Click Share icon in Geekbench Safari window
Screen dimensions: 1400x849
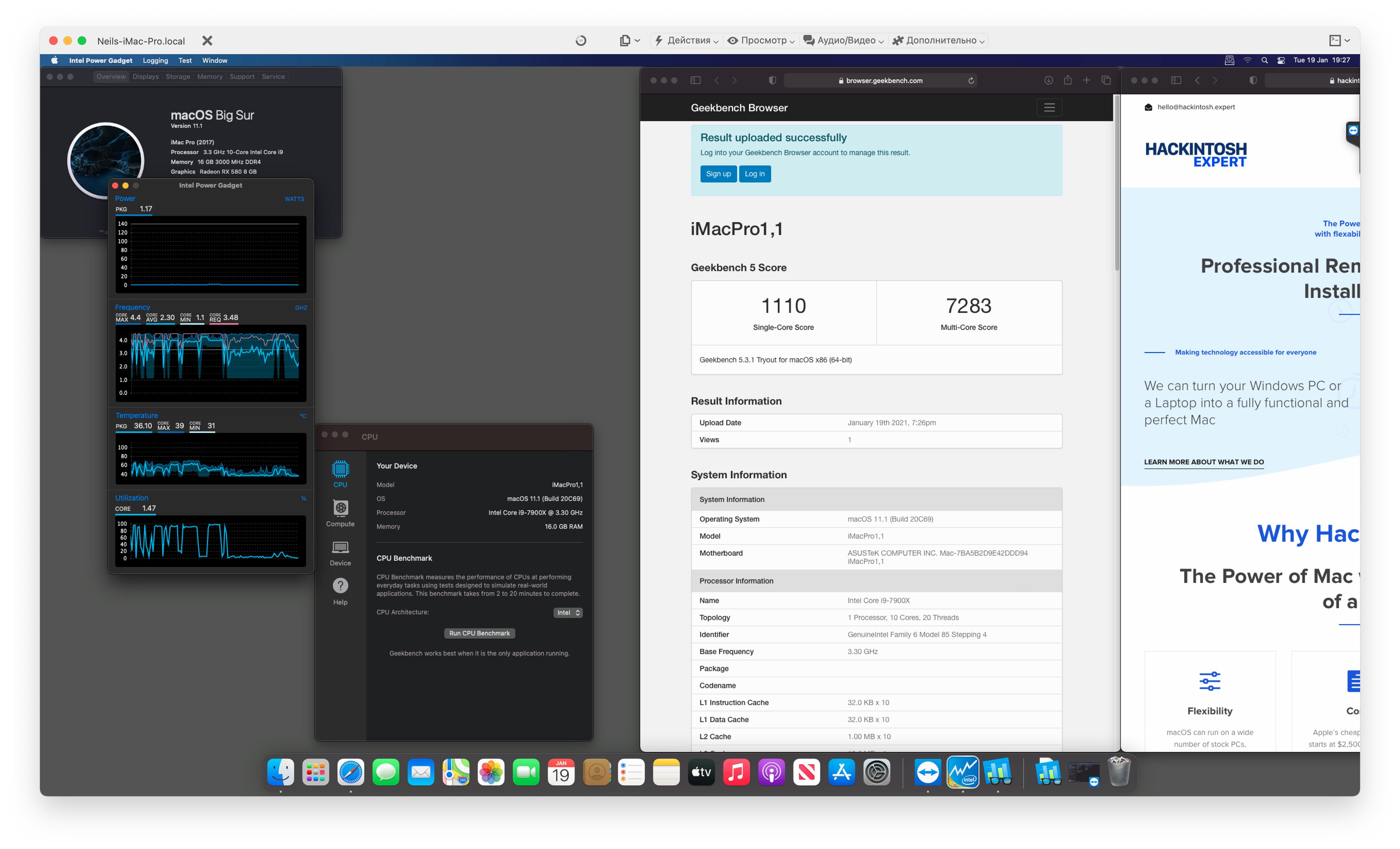(1067, 80)
